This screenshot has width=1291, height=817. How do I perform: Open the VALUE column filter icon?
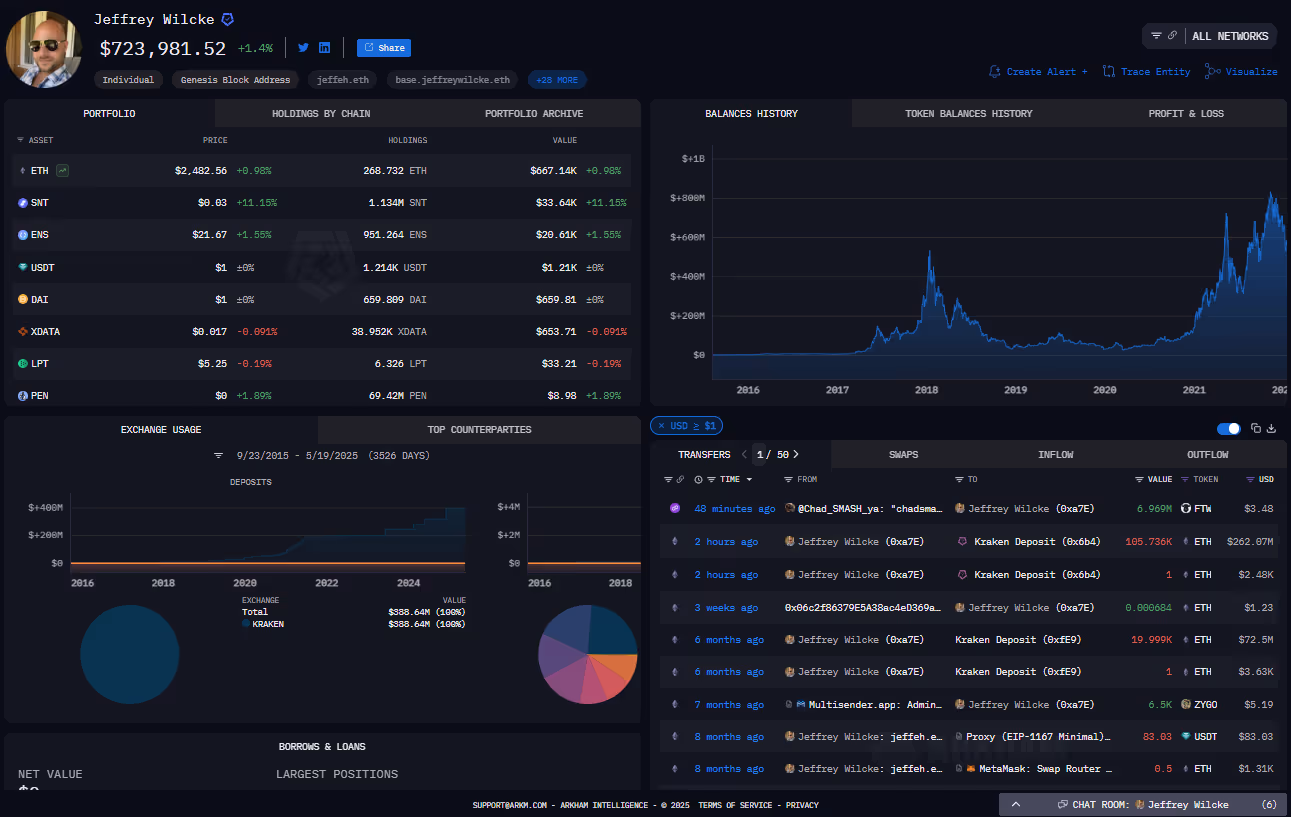click(1139, 480)
